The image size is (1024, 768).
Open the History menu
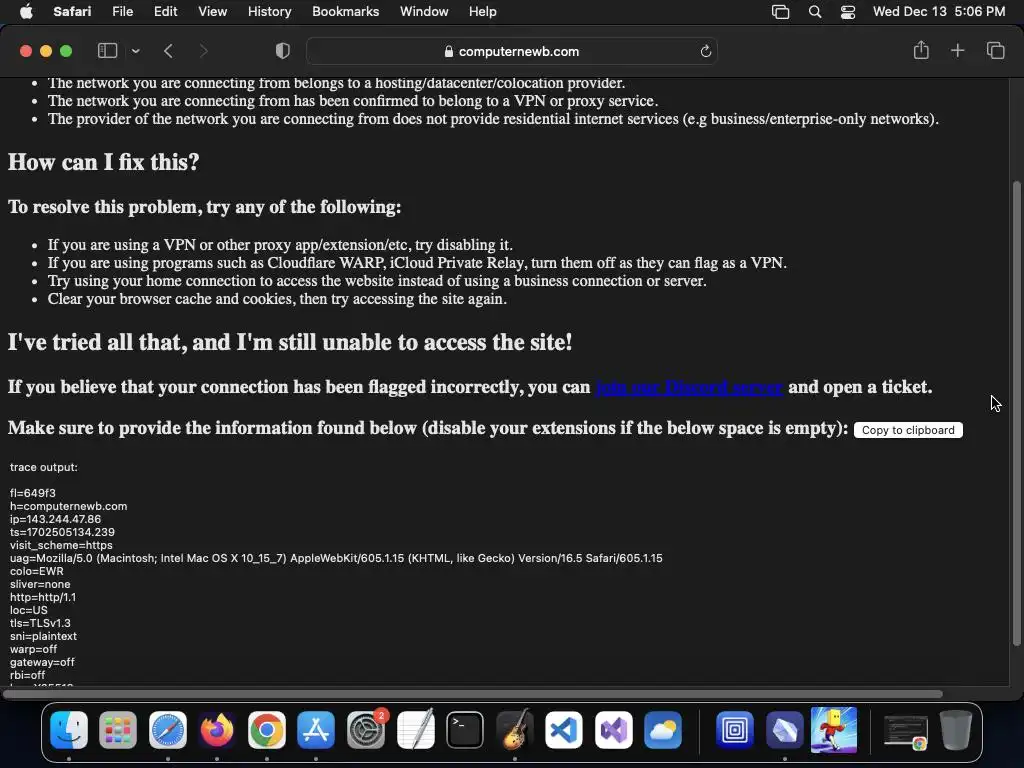[x=269, y=12]
